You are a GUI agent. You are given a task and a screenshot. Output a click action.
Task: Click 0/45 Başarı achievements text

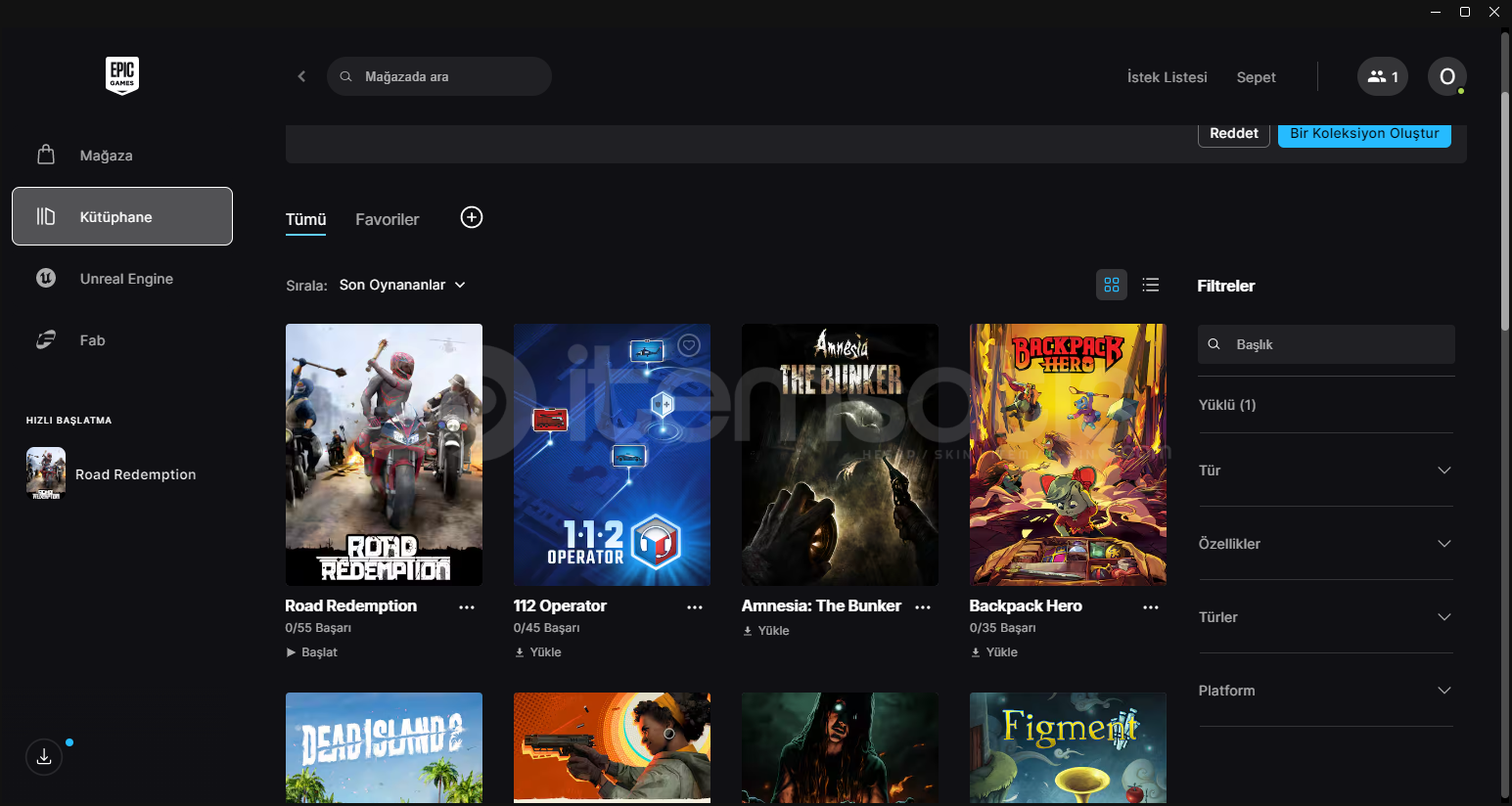(546, 628)
